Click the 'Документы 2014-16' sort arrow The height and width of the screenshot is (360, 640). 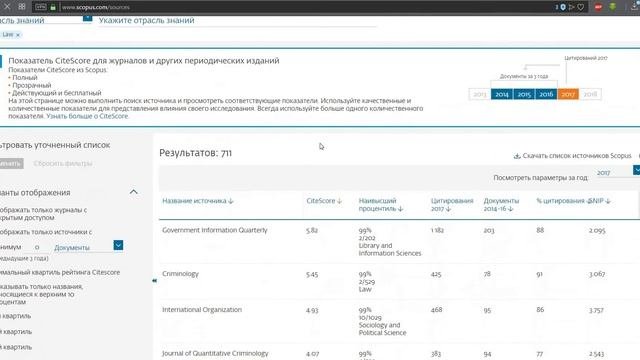(511, 209)
